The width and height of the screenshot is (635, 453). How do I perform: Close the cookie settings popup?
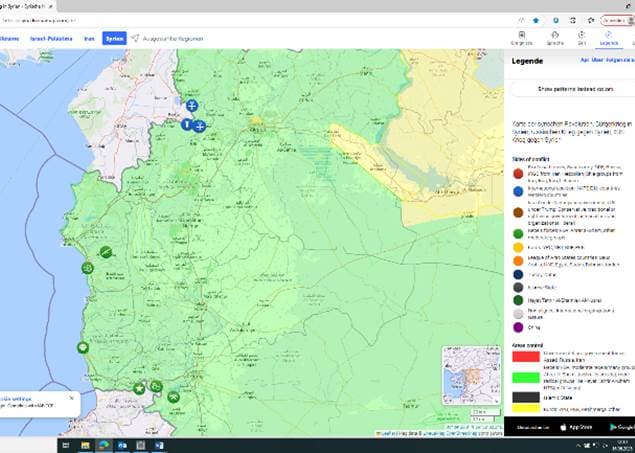click(71, 397)
